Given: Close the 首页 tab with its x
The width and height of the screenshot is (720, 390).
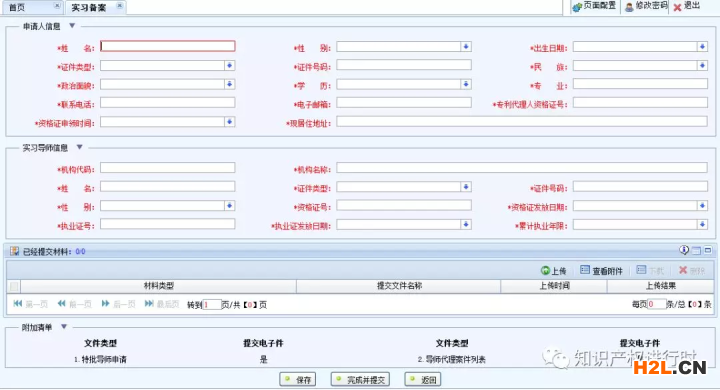Looking at the screenshot, I should (x=57, y=6).
